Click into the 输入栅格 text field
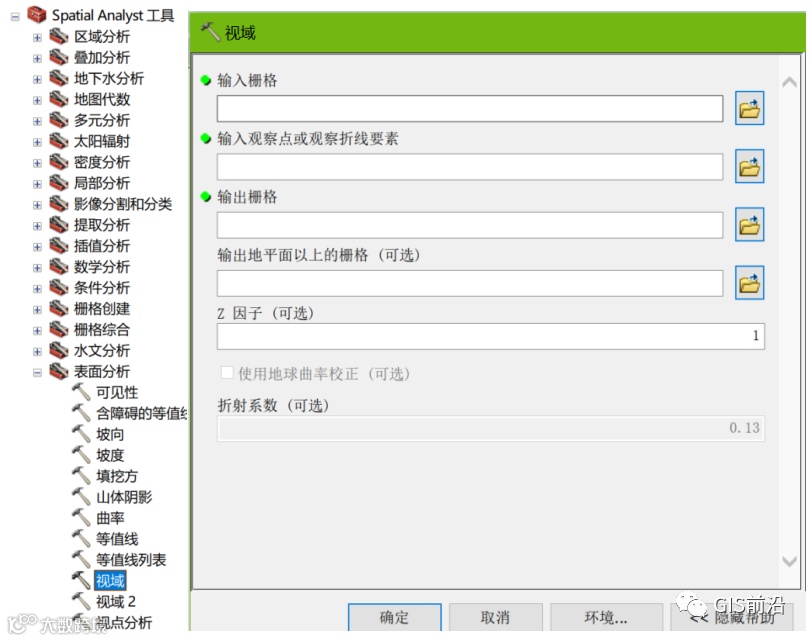The image size is (812, 641). click(x=470, y=109)
